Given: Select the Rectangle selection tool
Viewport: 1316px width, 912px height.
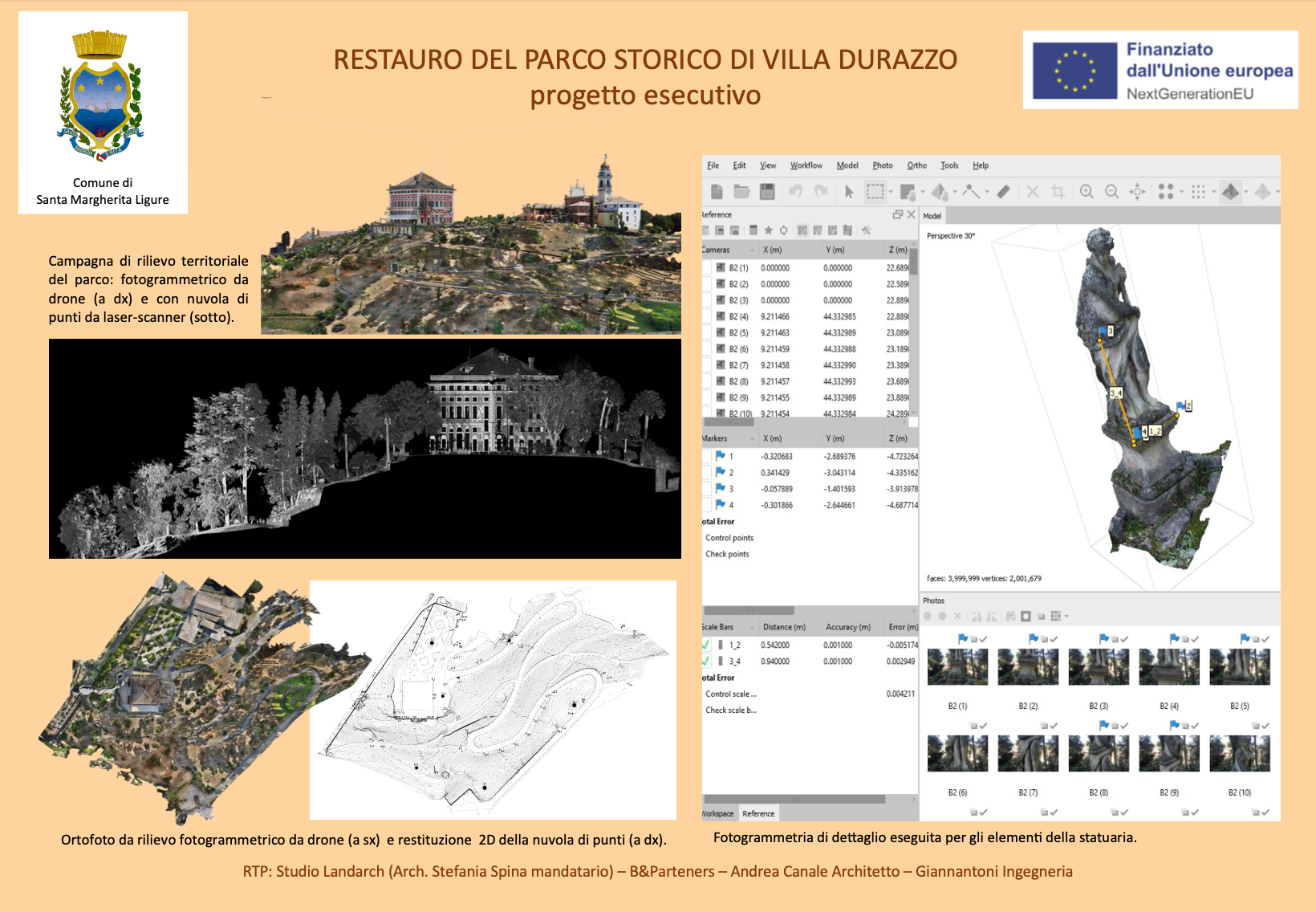Looking at the screenshot, I should coord(875,191).
